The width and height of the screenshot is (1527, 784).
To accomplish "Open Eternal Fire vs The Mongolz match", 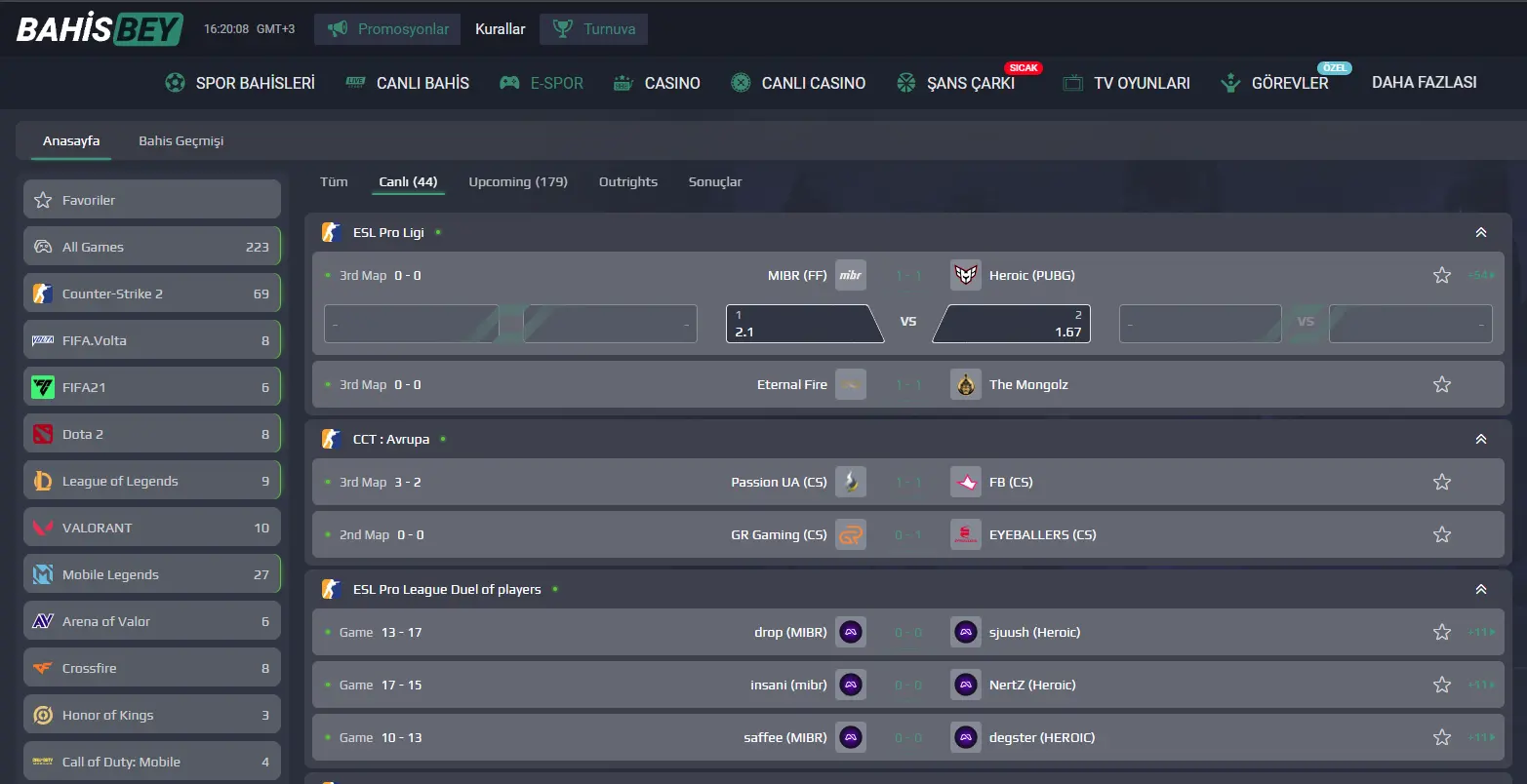I will click(x=908, y=384).
